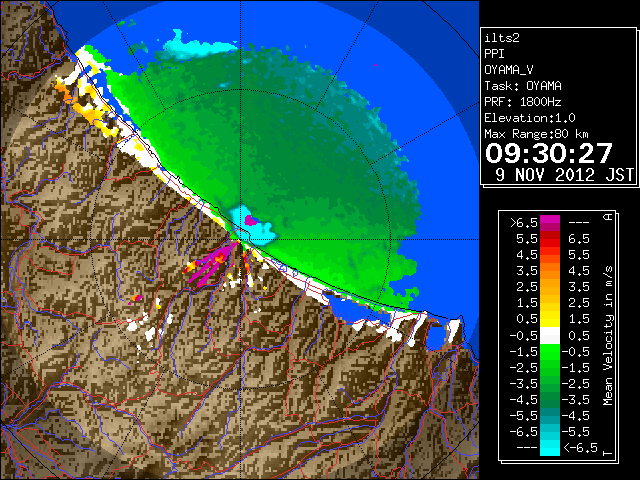Screen dimensions: 640x480
Task: Click the tiny magenta dot in the northeast sea
Action: [x=375, y=65]
